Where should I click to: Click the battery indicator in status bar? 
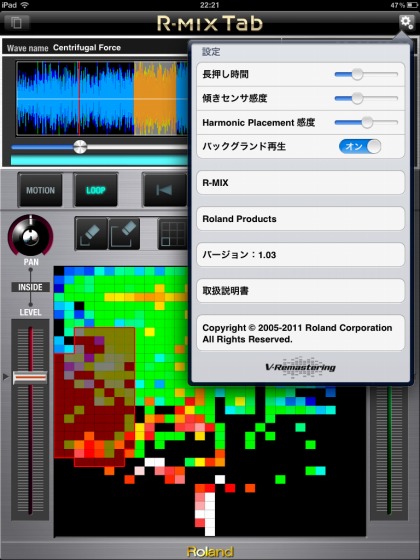click(411, 5)
